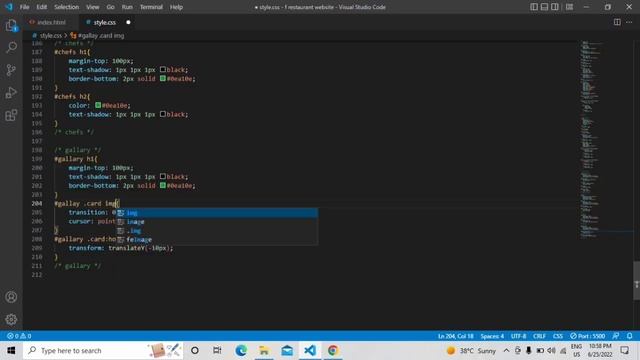The image size is (640, 360).
Task: Click CSS language mode in status bar
Action: click(558, 336)
